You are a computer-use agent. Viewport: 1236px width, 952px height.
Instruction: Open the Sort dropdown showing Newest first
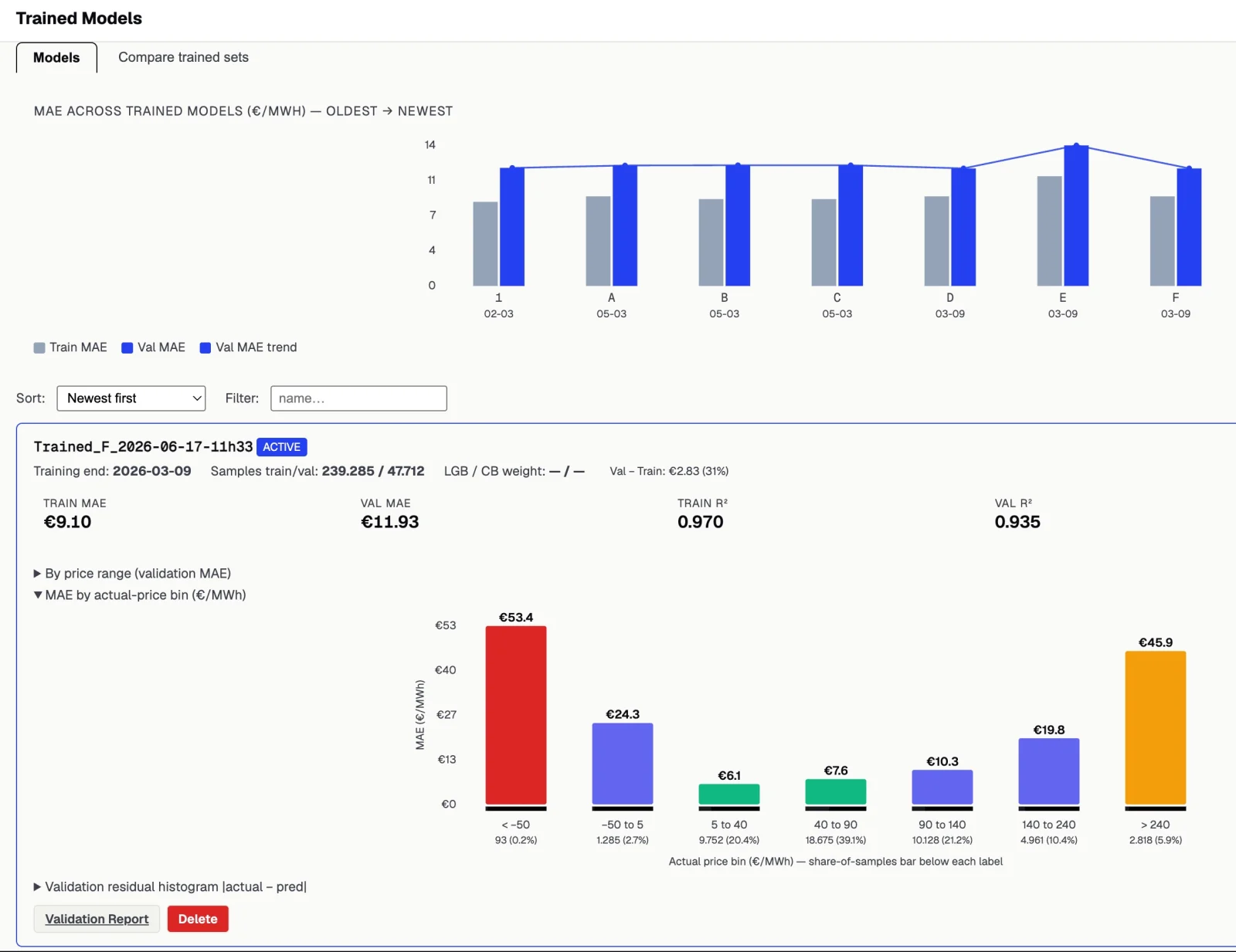point(131,398)
